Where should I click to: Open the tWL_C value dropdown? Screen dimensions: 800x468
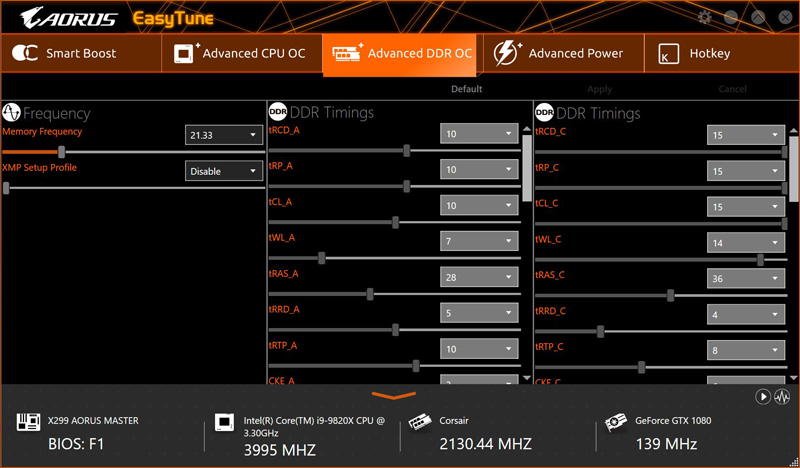(745, 242)
